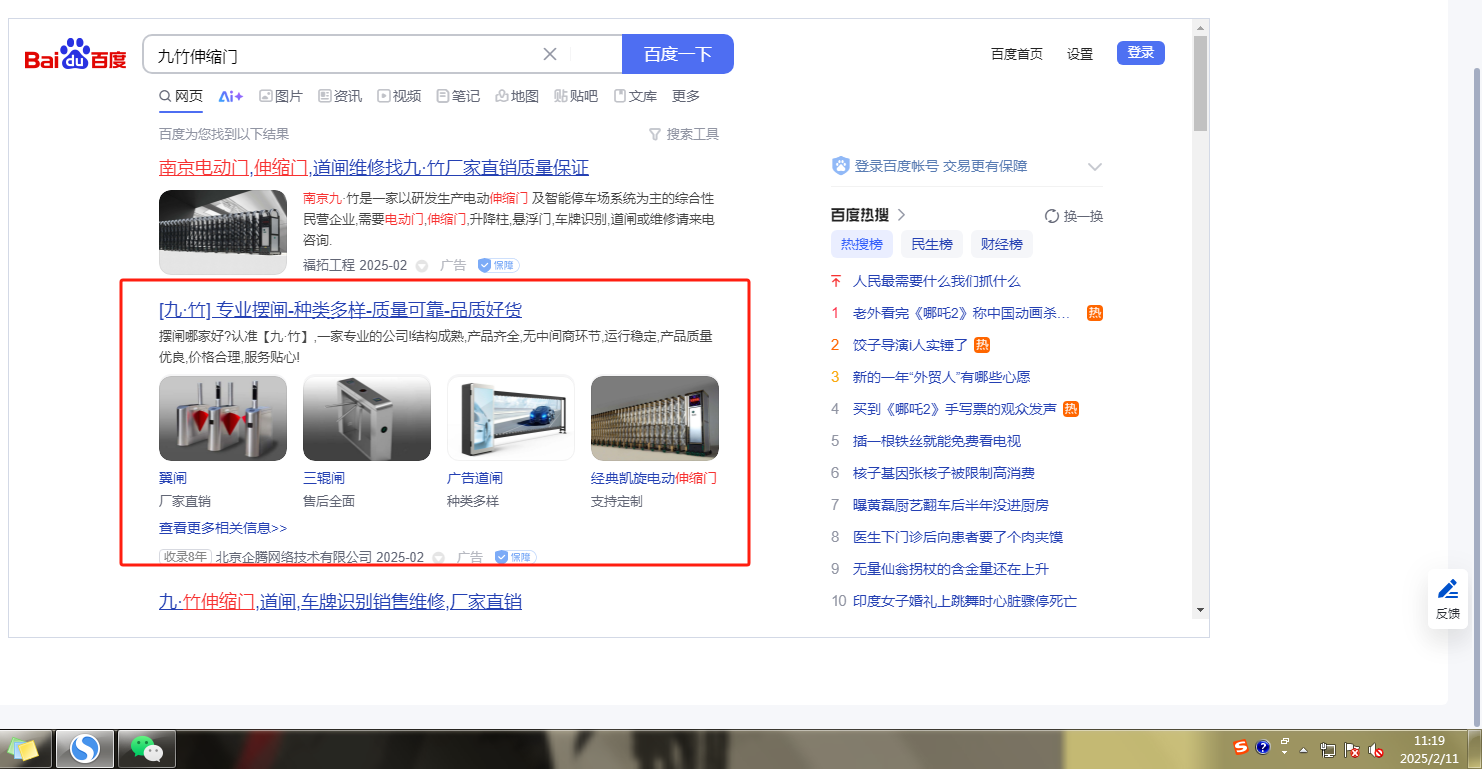Click the 翼闸 product thumbnail
Viewport: 1482px width, 769px height.
tap(223, 418)
